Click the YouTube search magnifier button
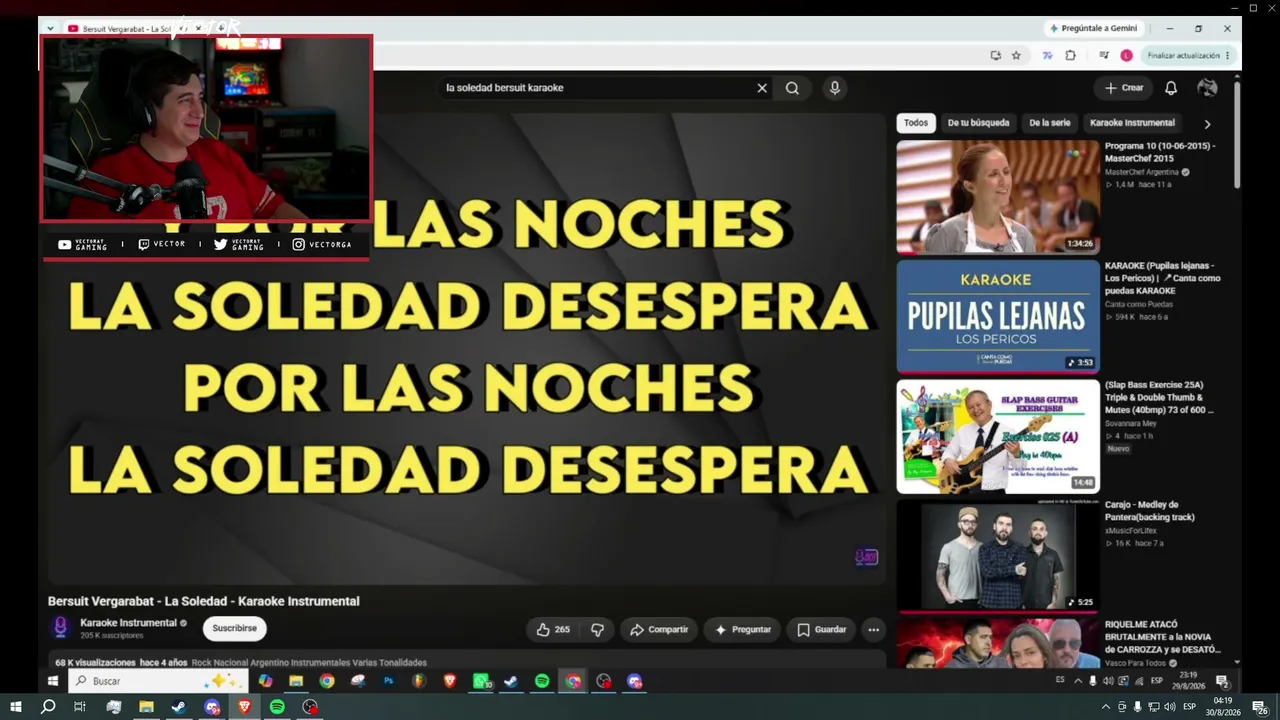This screenshot has width=1280, height=720. 792,88
